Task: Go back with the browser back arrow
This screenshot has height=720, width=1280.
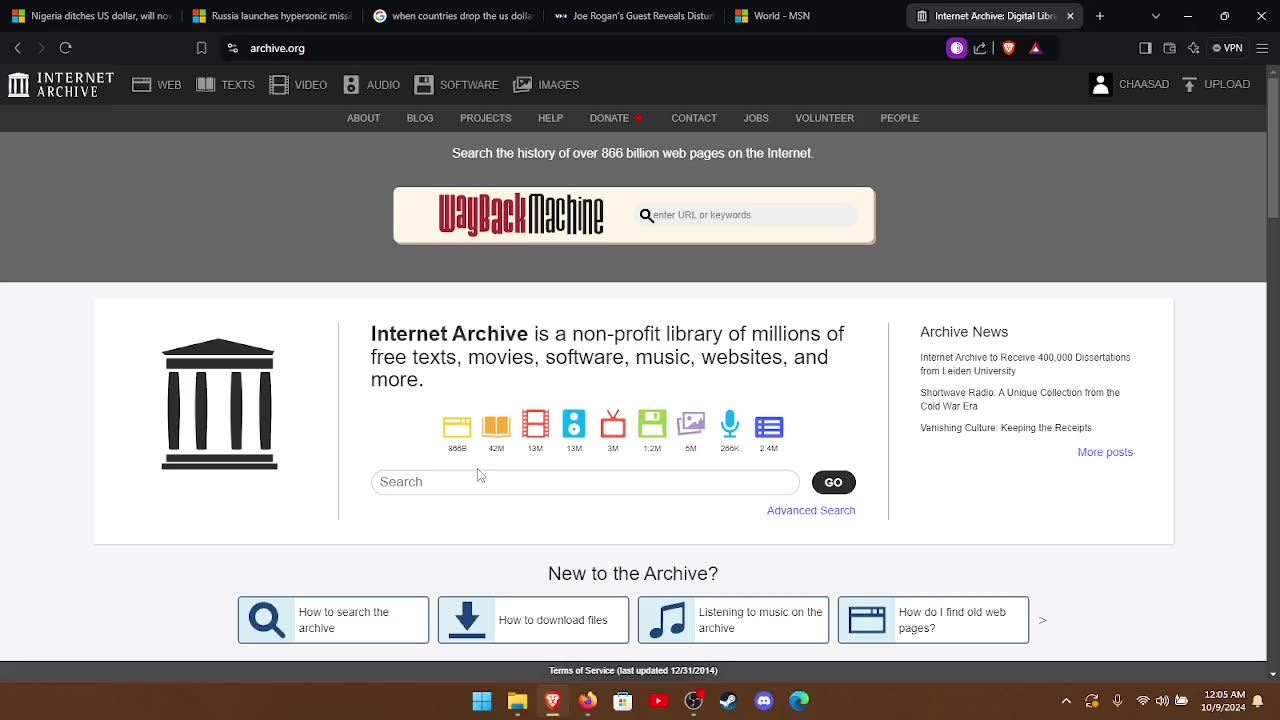Action: tap(17, 48)
